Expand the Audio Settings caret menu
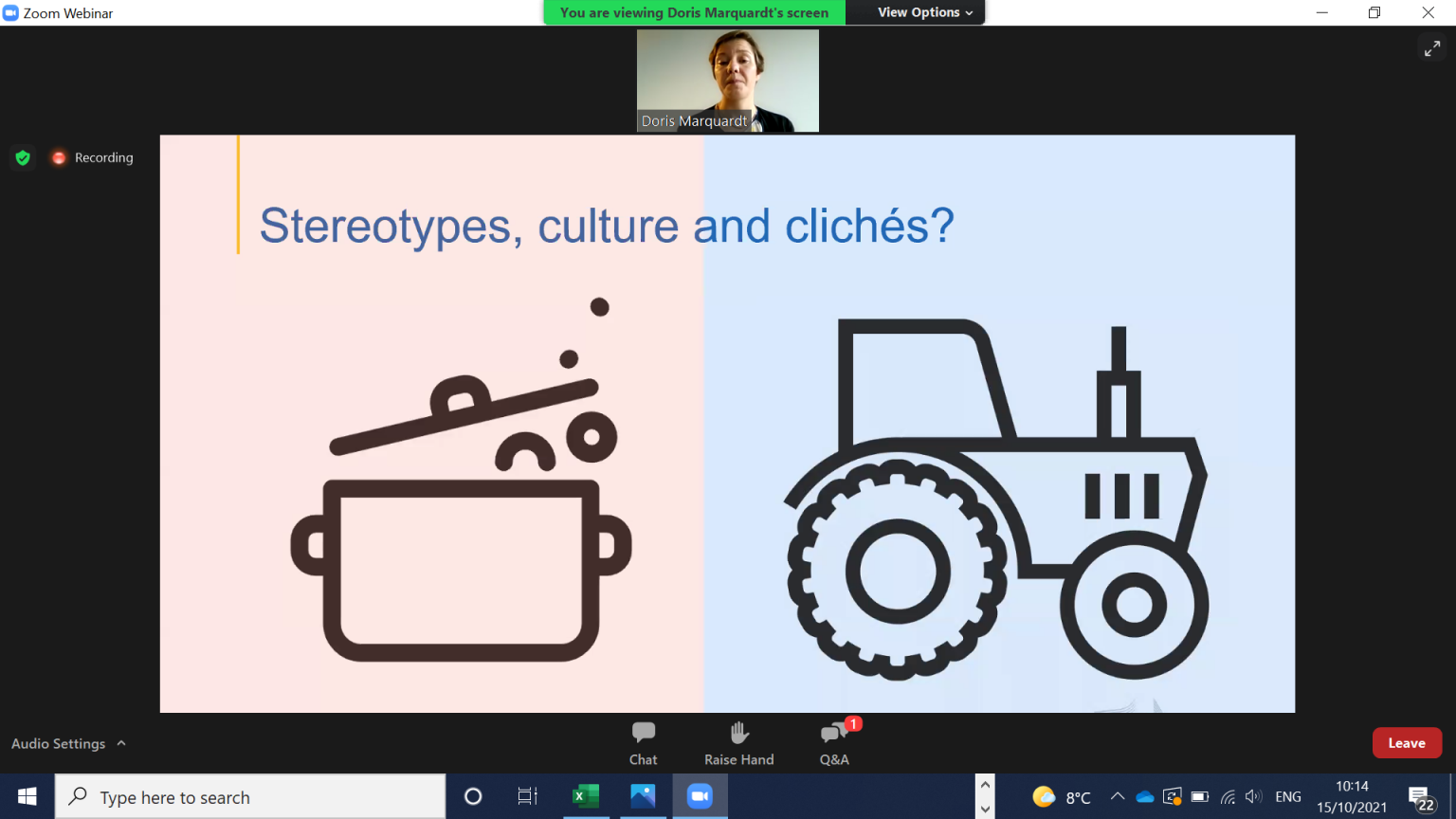Viewport: 1456px width, 819px height. coord(121,743)
